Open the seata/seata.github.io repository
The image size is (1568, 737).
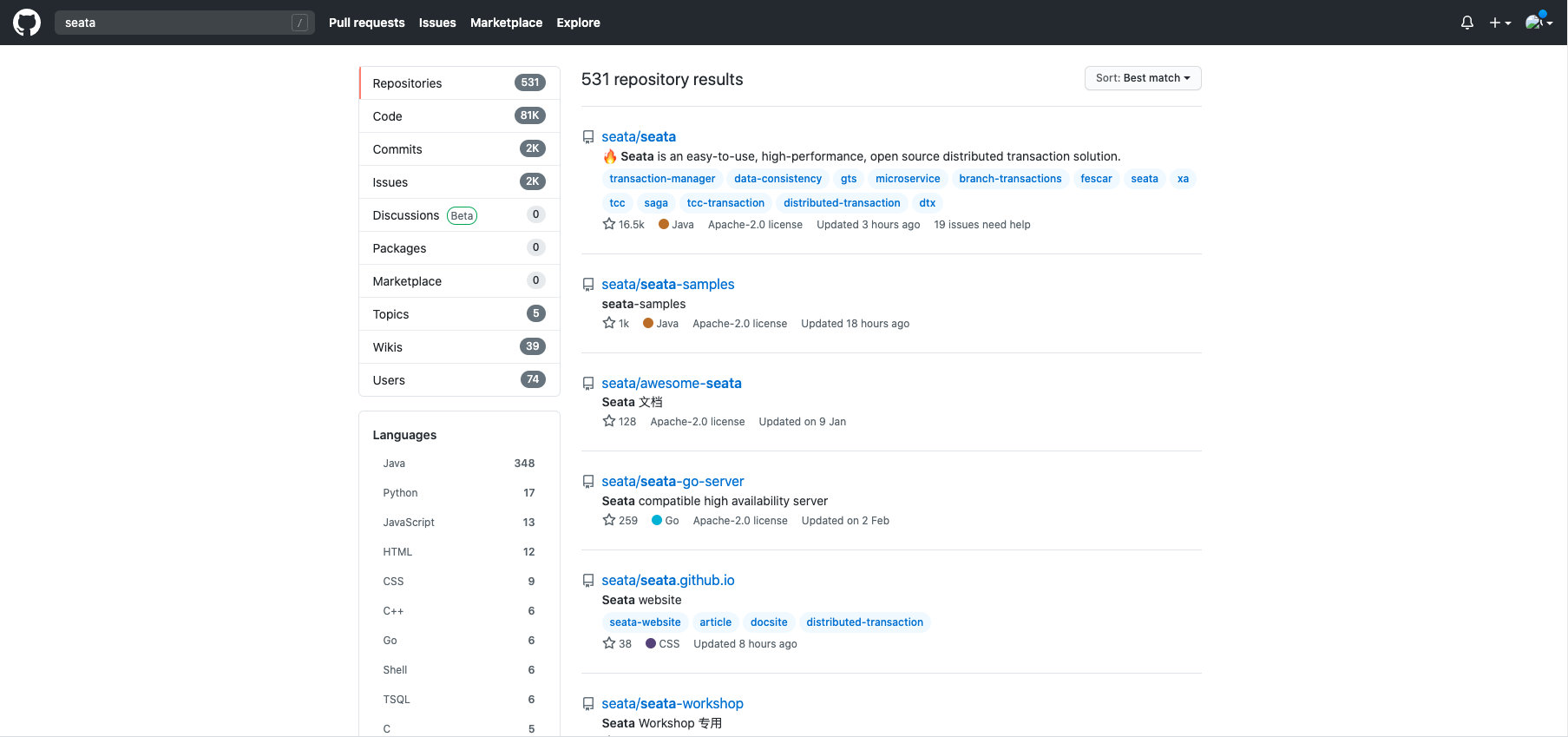tap(668, 580)
